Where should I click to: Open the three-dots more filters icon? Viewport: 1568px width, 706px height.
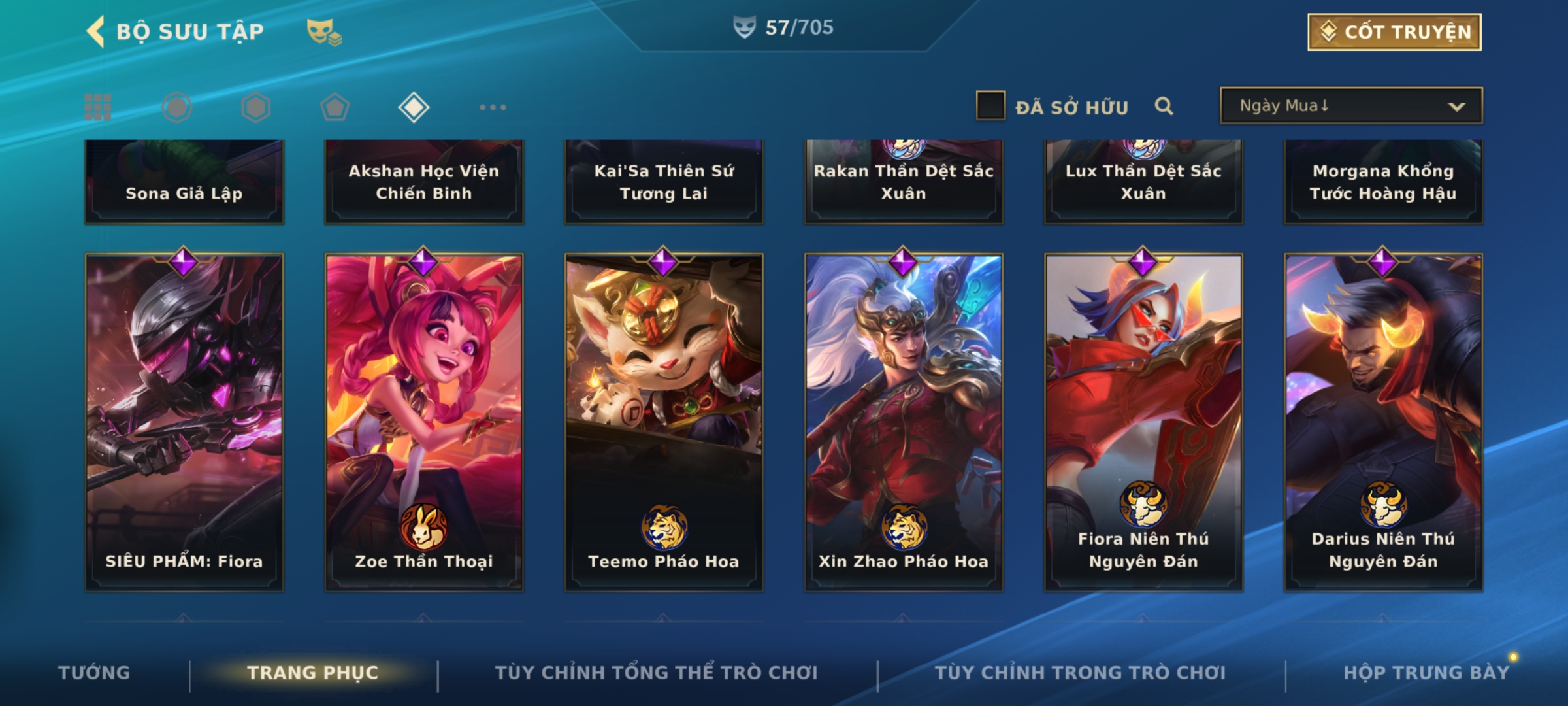[x=493, y=107]
